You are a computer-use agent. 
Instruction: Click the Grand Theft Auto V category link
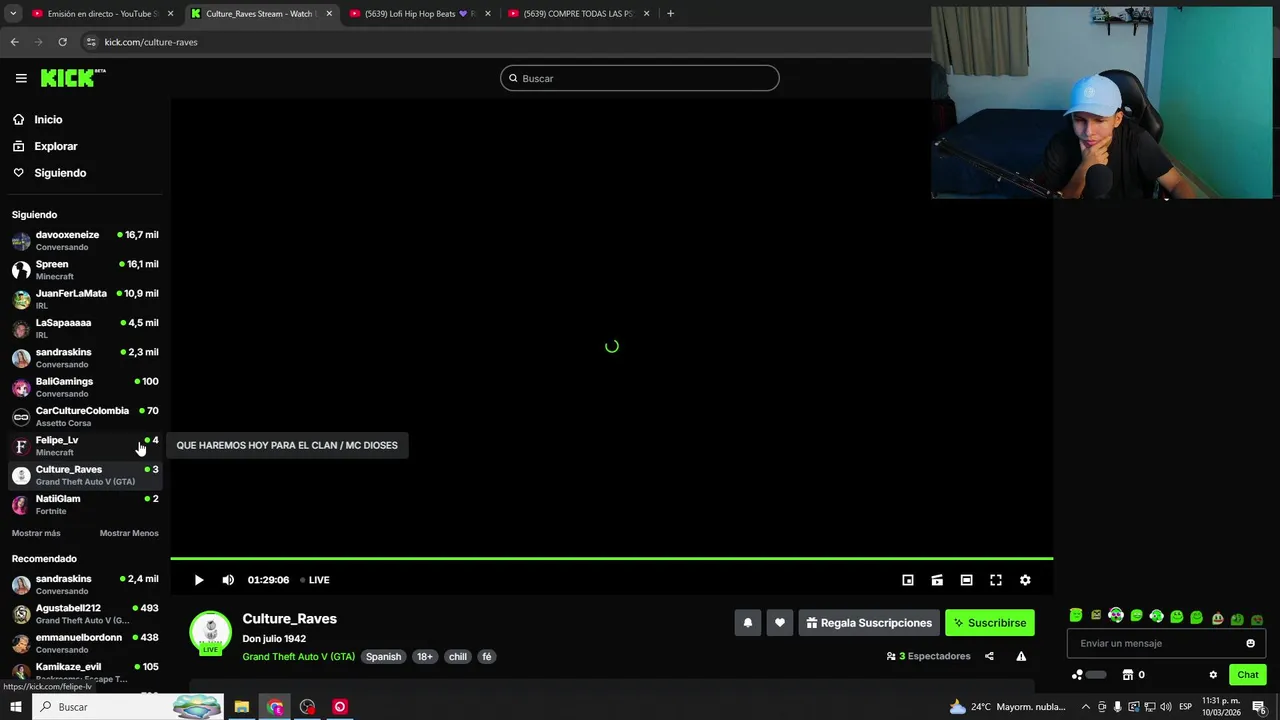[298, 657]
